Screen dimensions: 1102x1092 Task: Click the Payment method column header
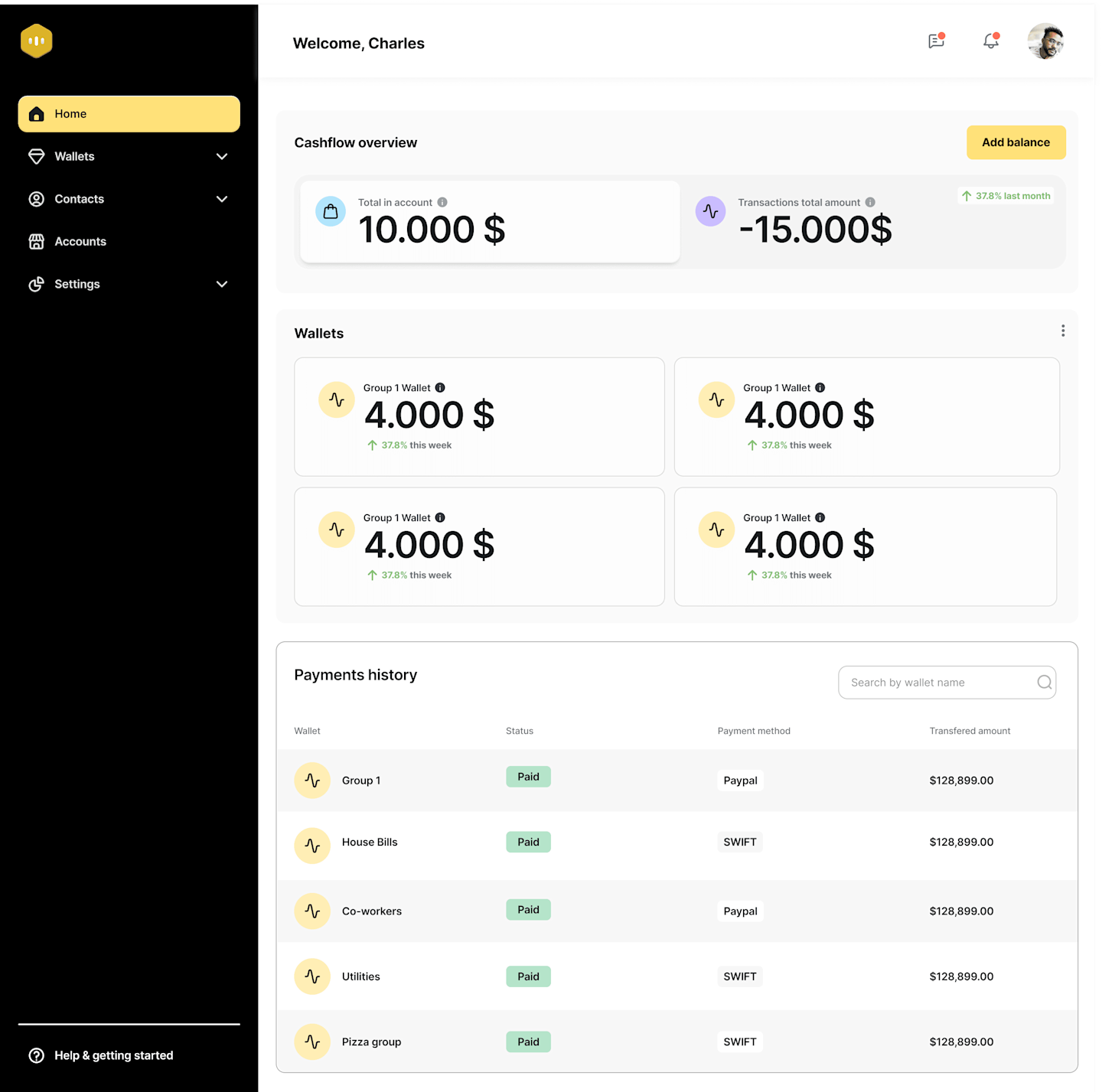pos(754,731)
